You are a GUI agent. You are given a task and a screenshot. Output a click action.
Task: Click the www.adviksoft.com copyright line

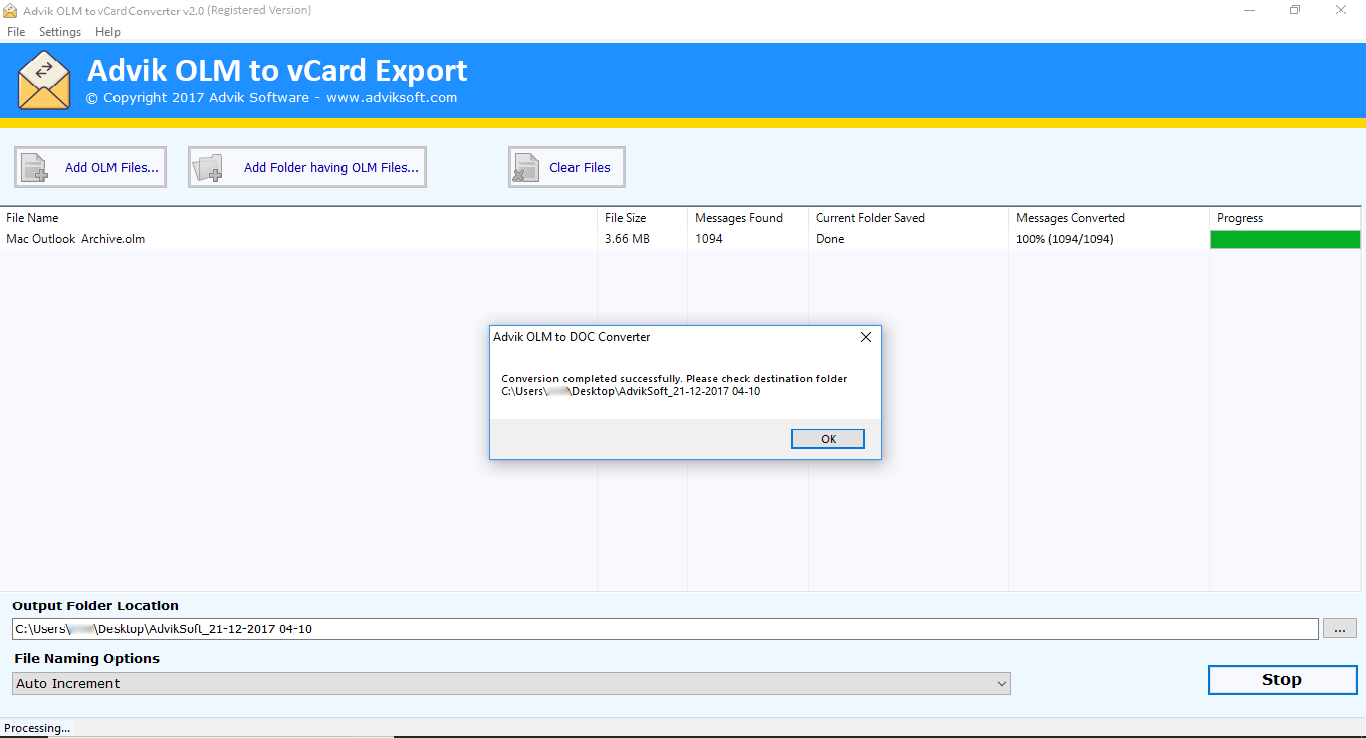click(x=271, y=98)
